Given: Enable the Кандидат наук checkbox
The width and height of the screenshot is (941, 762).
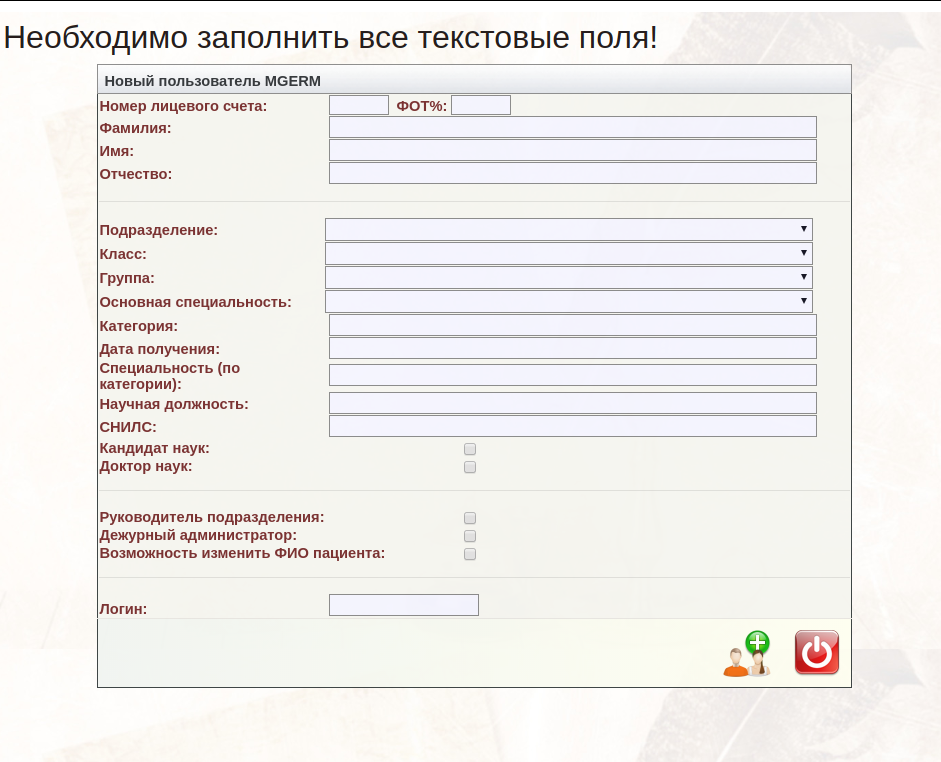Looking at the screenshot, I should (x=470, y=450).
